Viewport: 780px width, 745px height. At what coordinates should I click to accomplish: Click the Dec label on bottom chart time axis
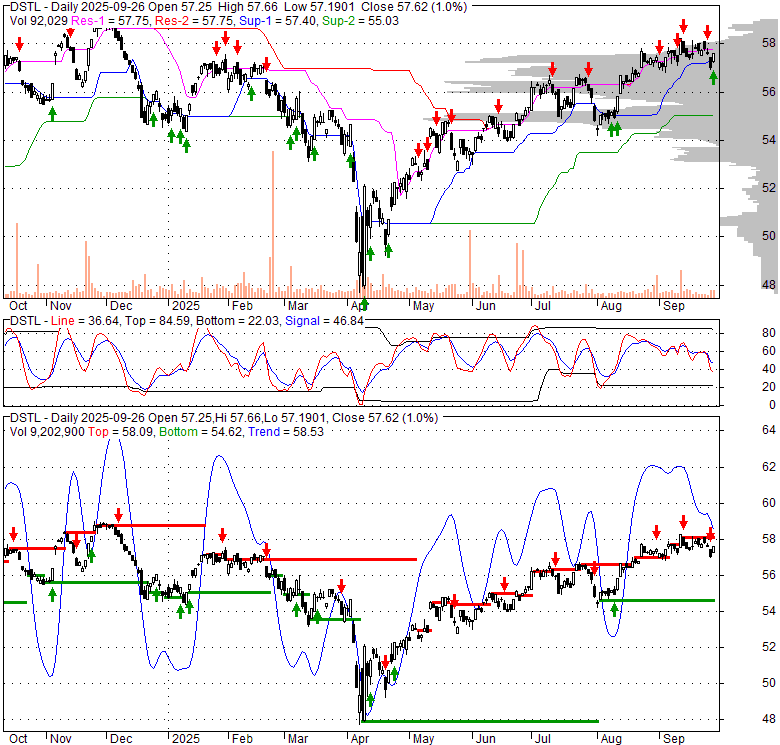121,739
